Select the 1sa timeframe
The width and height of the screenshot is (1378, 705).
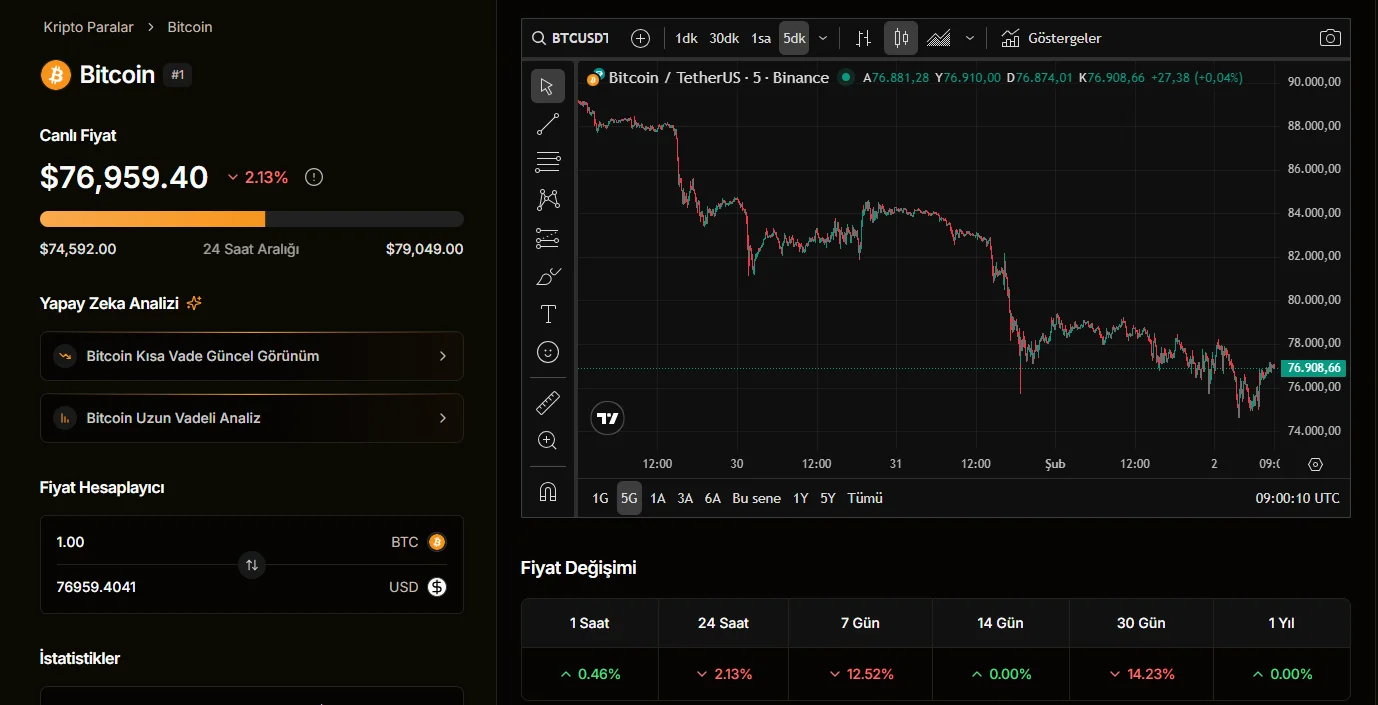tap(761, 38)
